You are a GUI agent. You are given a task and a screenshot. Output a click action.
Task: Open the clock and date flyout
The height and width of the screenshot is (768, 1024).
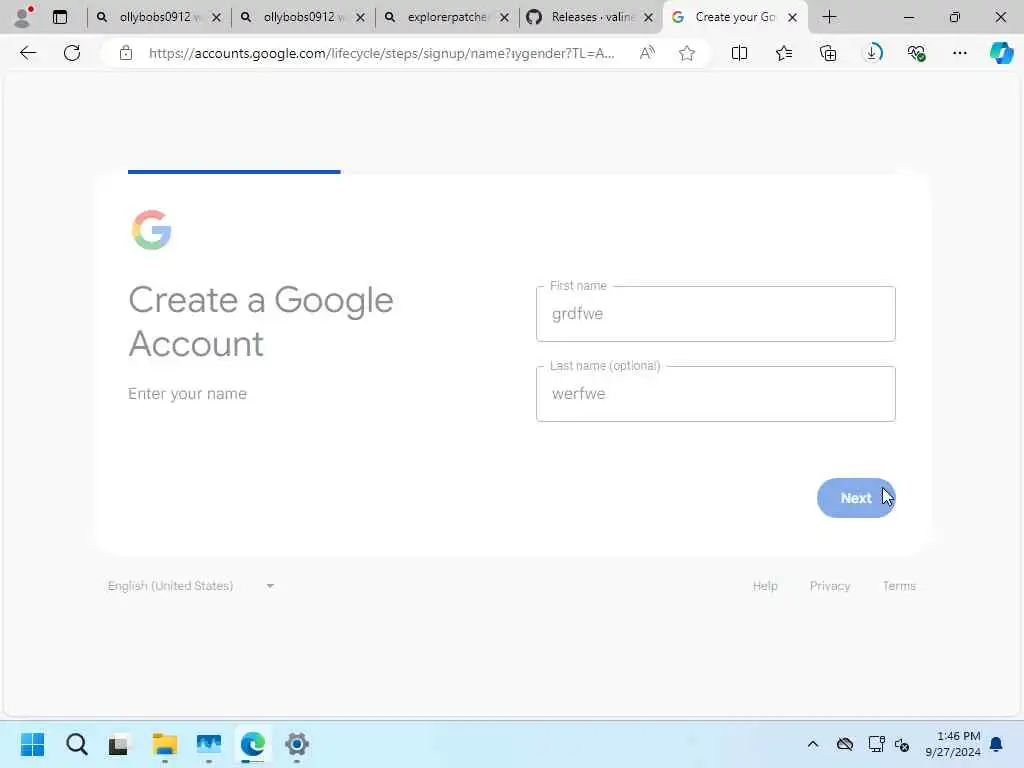[953, 744]
